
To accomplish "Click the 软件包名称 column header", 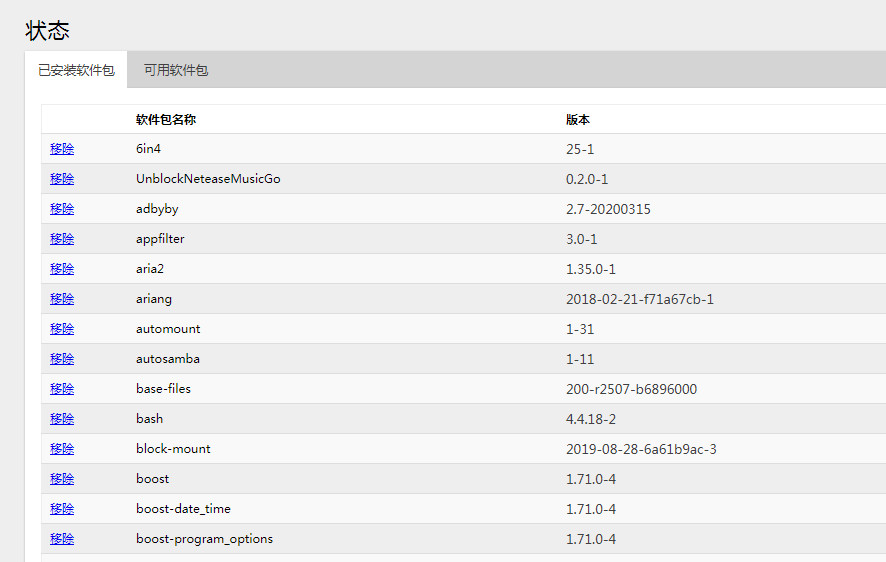I will [x=166, y=120].
